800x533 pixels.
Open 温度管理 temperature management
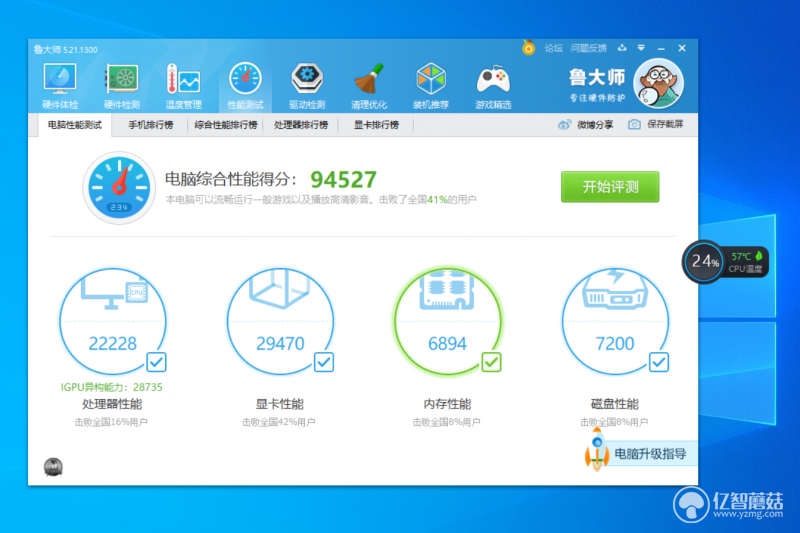183,86
